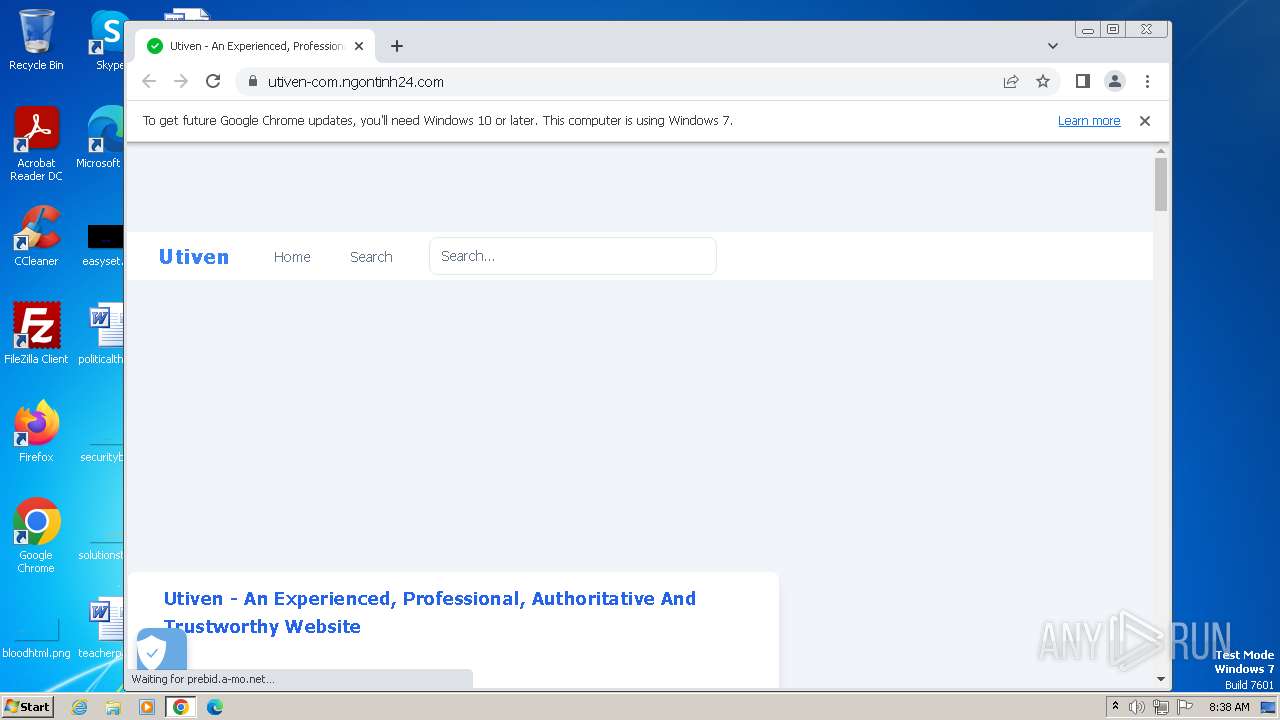Launch Firefox from the desktop
Image resolution: width=1280 pixels, height=720 pixels.
pyautogui.click(x=36, y=431)
